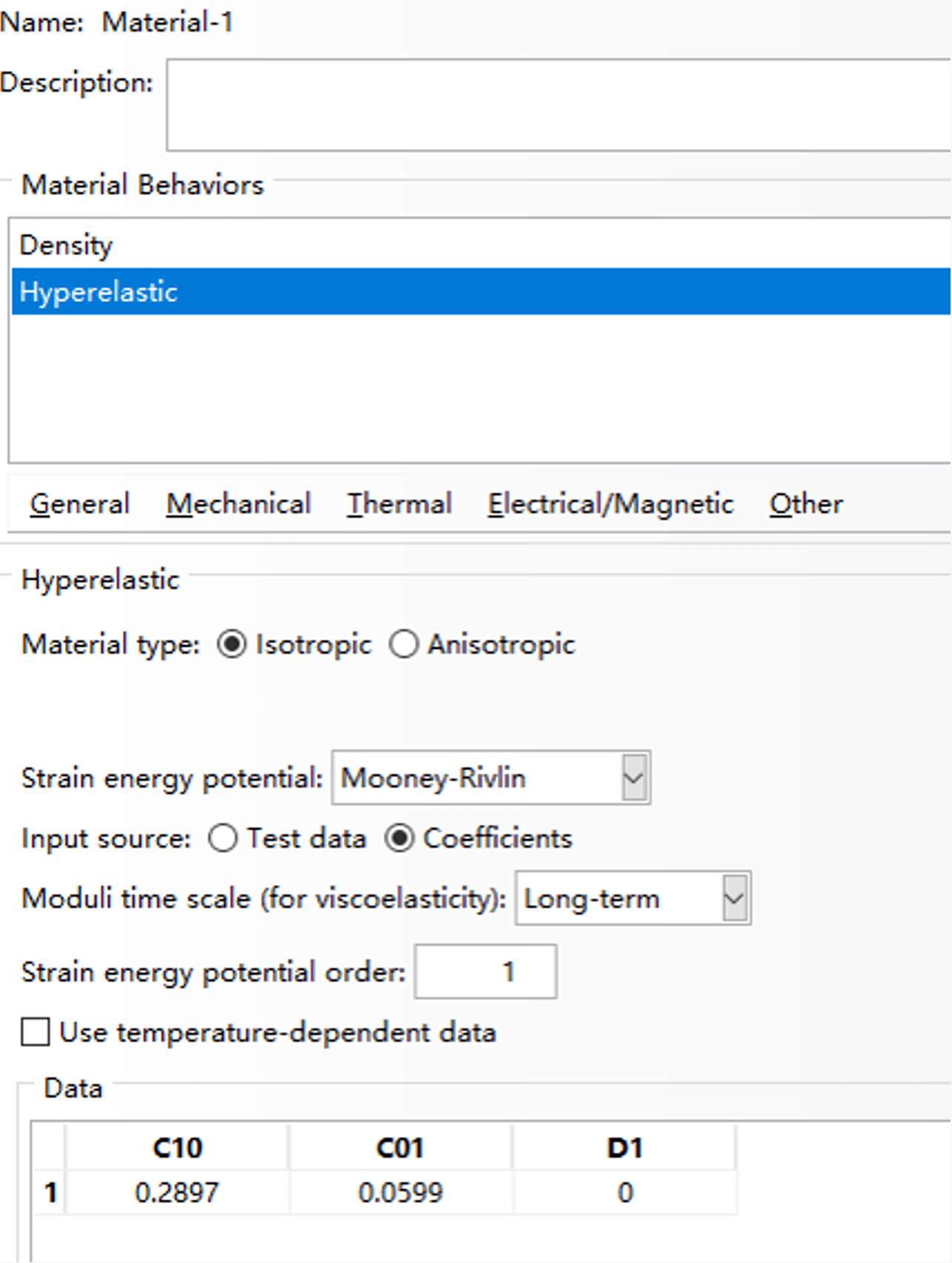Expand the Strain energy potential dropdown

point(634,778)
